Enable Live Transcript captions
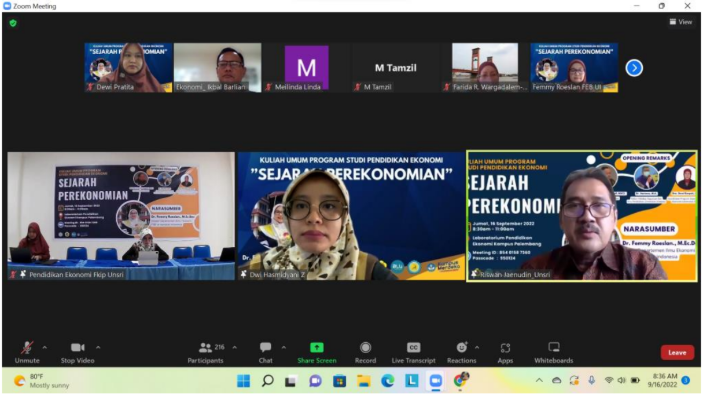The width and height of the screenshot is (702, 399). (x=413, y=352)
